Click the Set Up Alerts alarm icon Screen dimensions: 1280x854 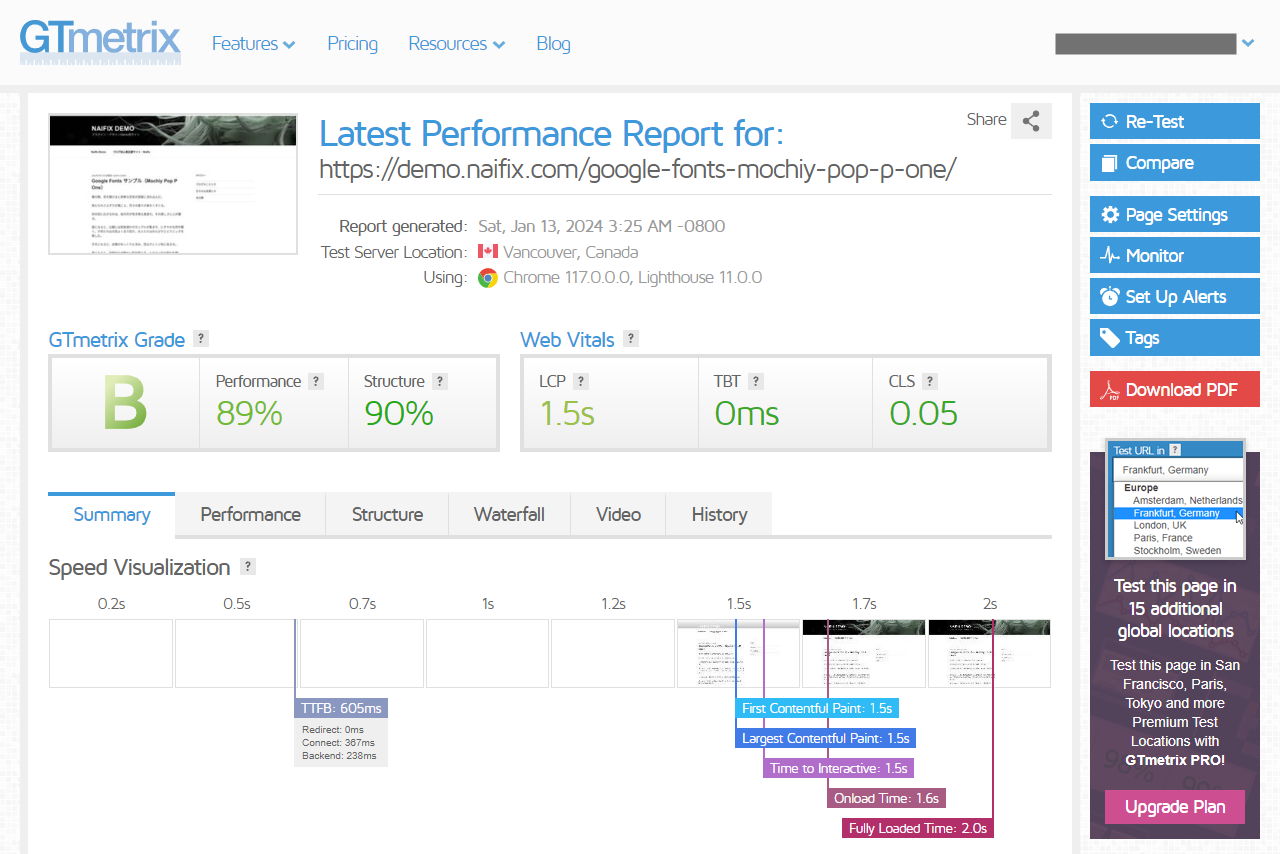coord(1109,296)
